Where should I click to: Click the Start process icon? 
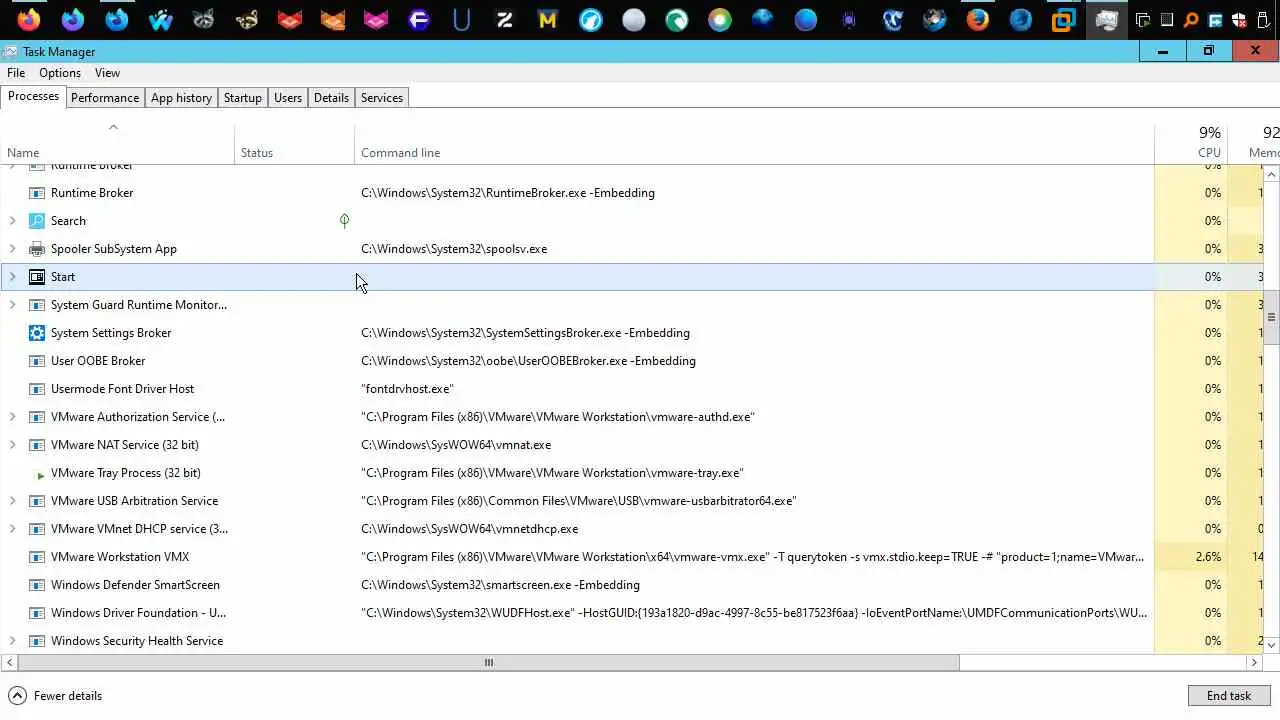[37, 277]
